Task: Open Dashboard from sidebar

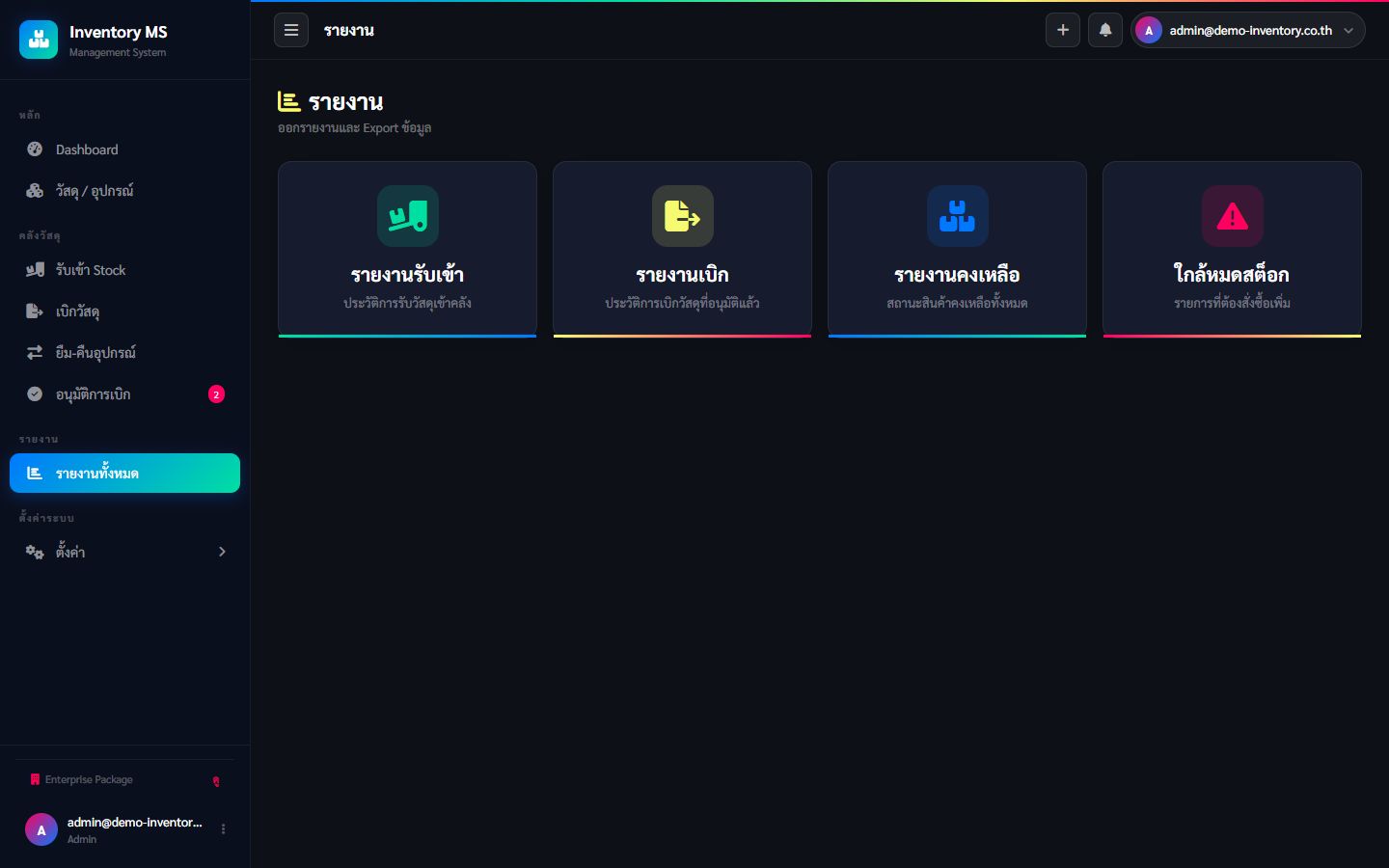Action: click(x=124, y=149)
